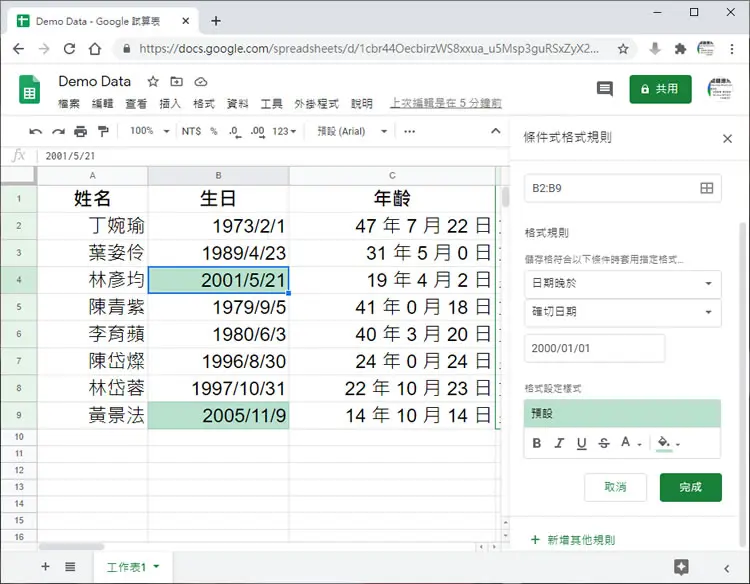Select the 工作表1 sheet tab
Viewport: 750px width, 584px height.
(x=132, y=567)
